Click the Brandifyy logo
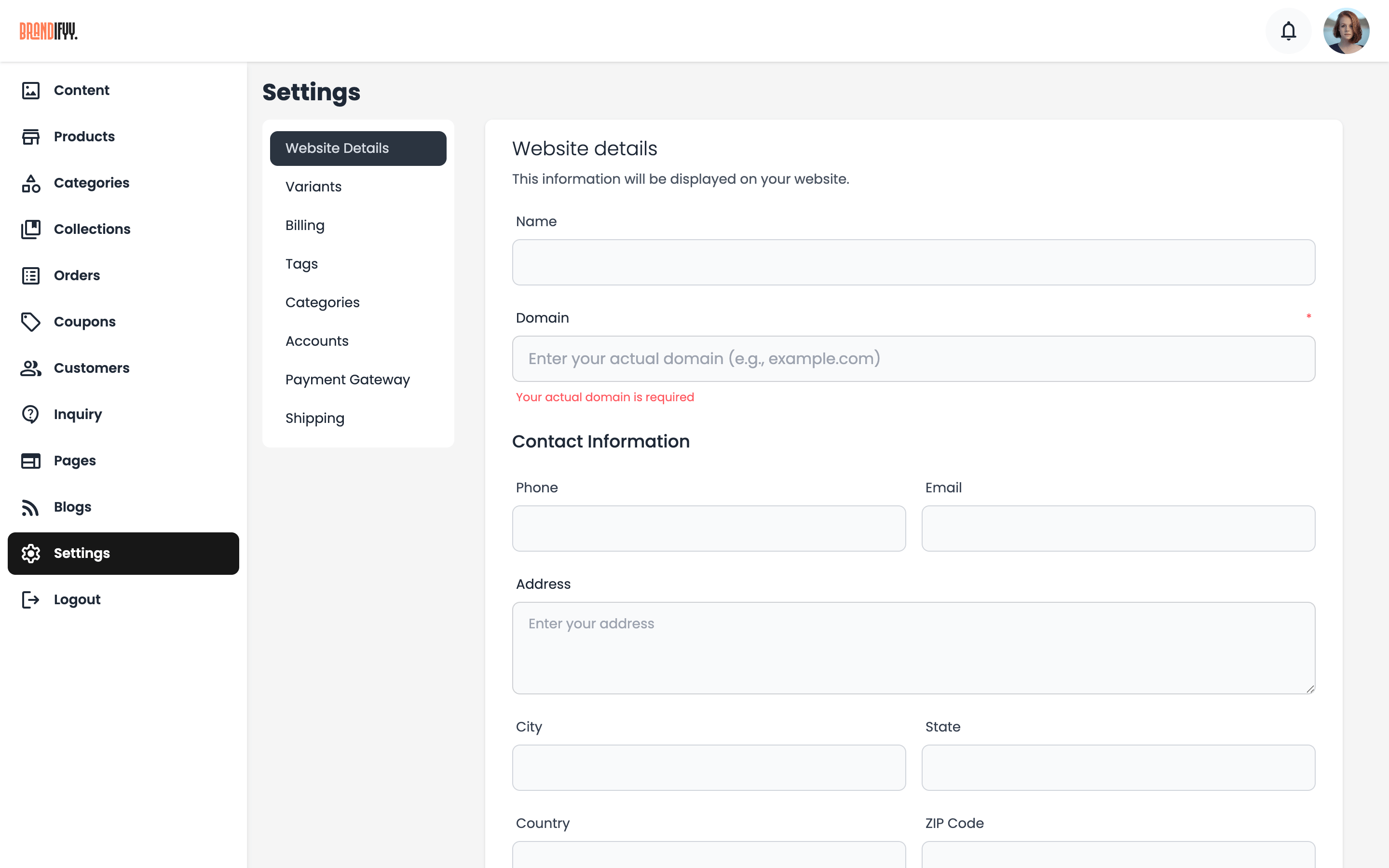Screen dimensions: 1389x868 48,30
